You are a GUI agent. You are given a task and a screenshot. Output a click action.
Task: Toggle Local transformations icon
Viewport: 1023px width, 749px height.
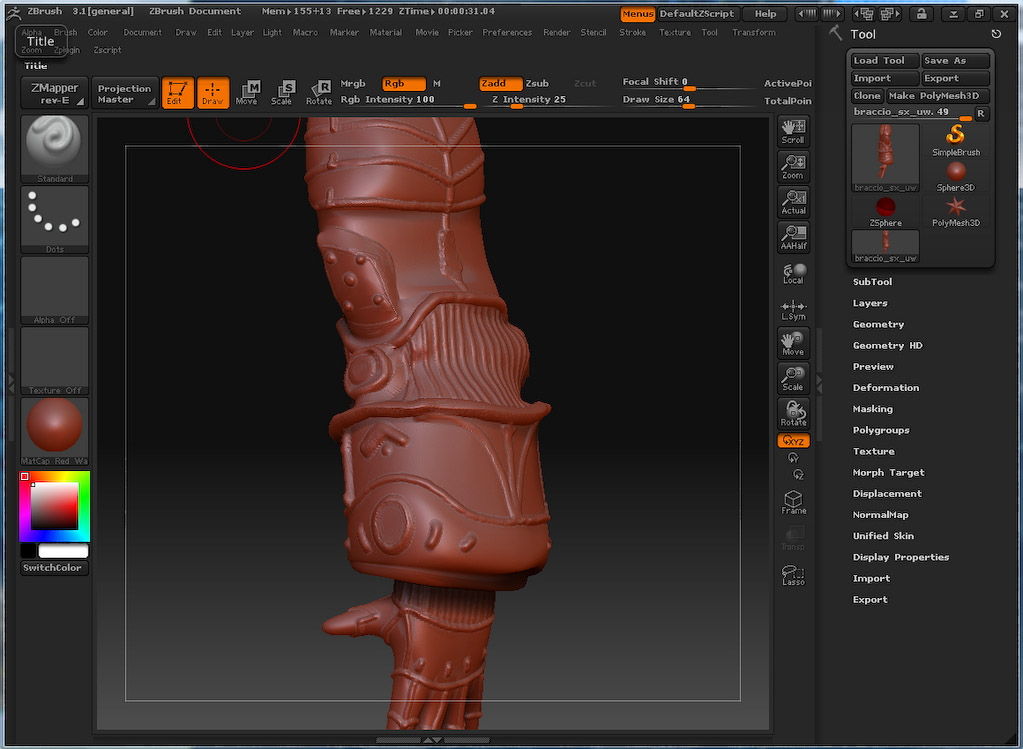point(793,273)
